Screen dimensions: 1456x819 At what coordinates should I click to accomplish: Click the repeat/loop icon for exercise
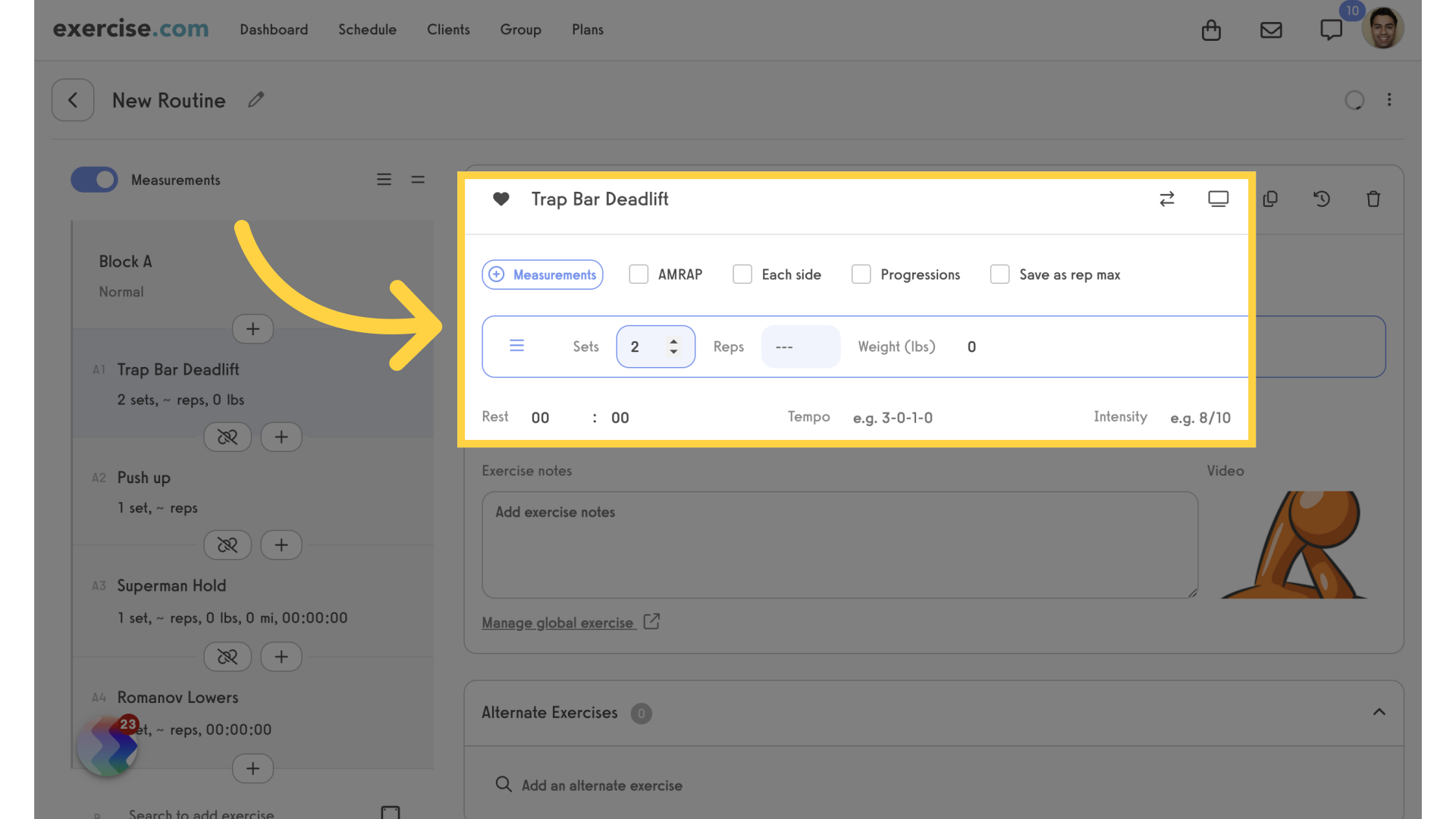click(x=1167, y=198)
